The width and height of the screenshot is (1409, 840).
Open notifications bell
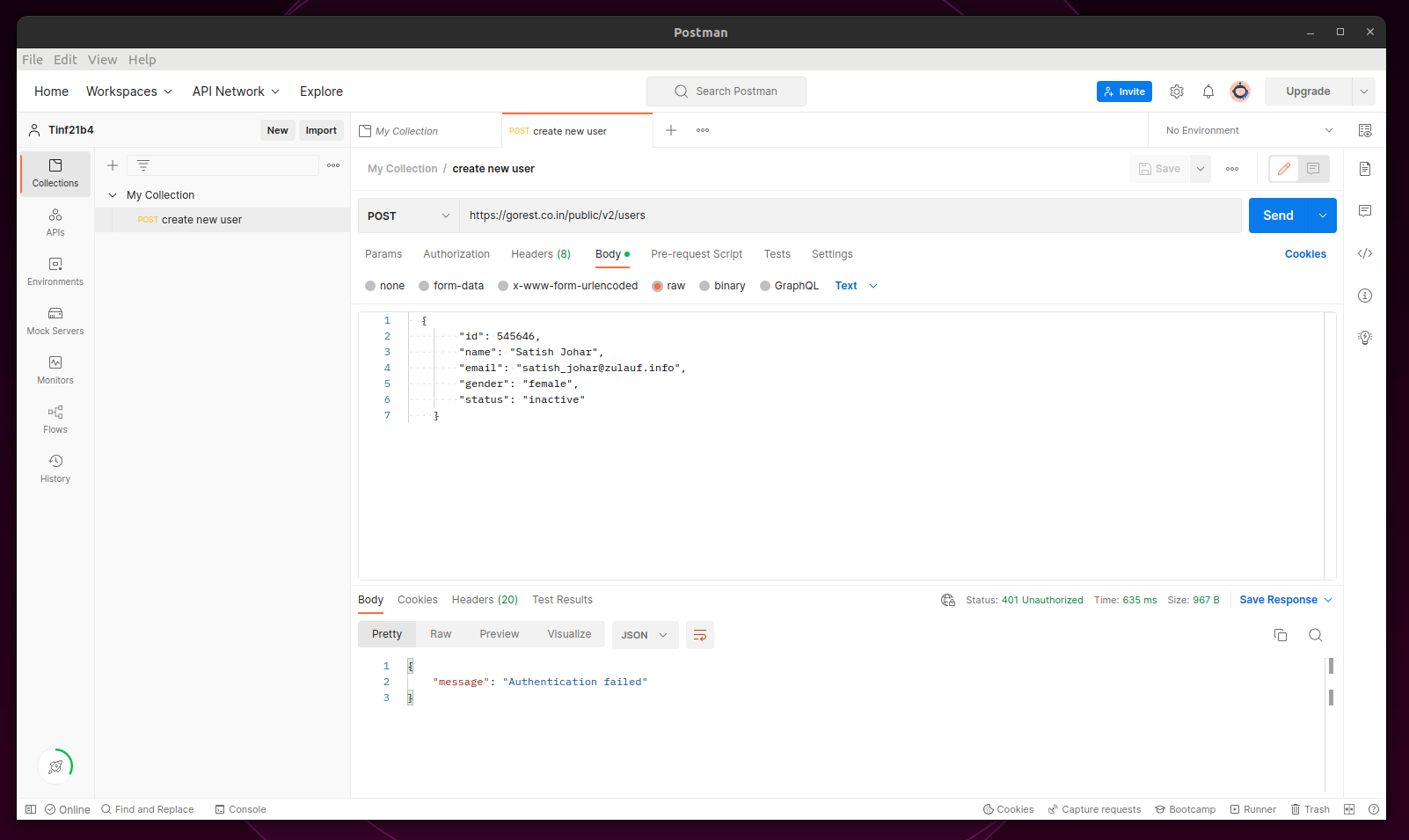pyautogui.click(x=1208, y=91)
